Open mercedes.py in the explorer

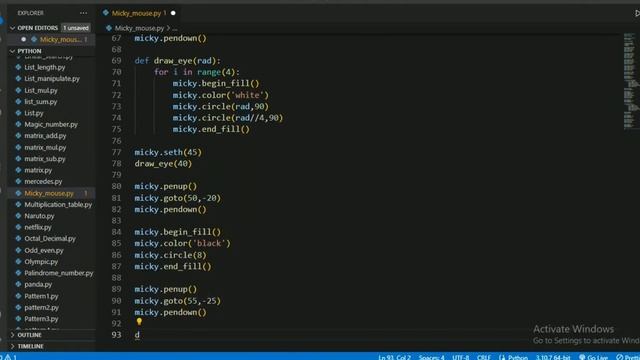click(x=43, y=182)
